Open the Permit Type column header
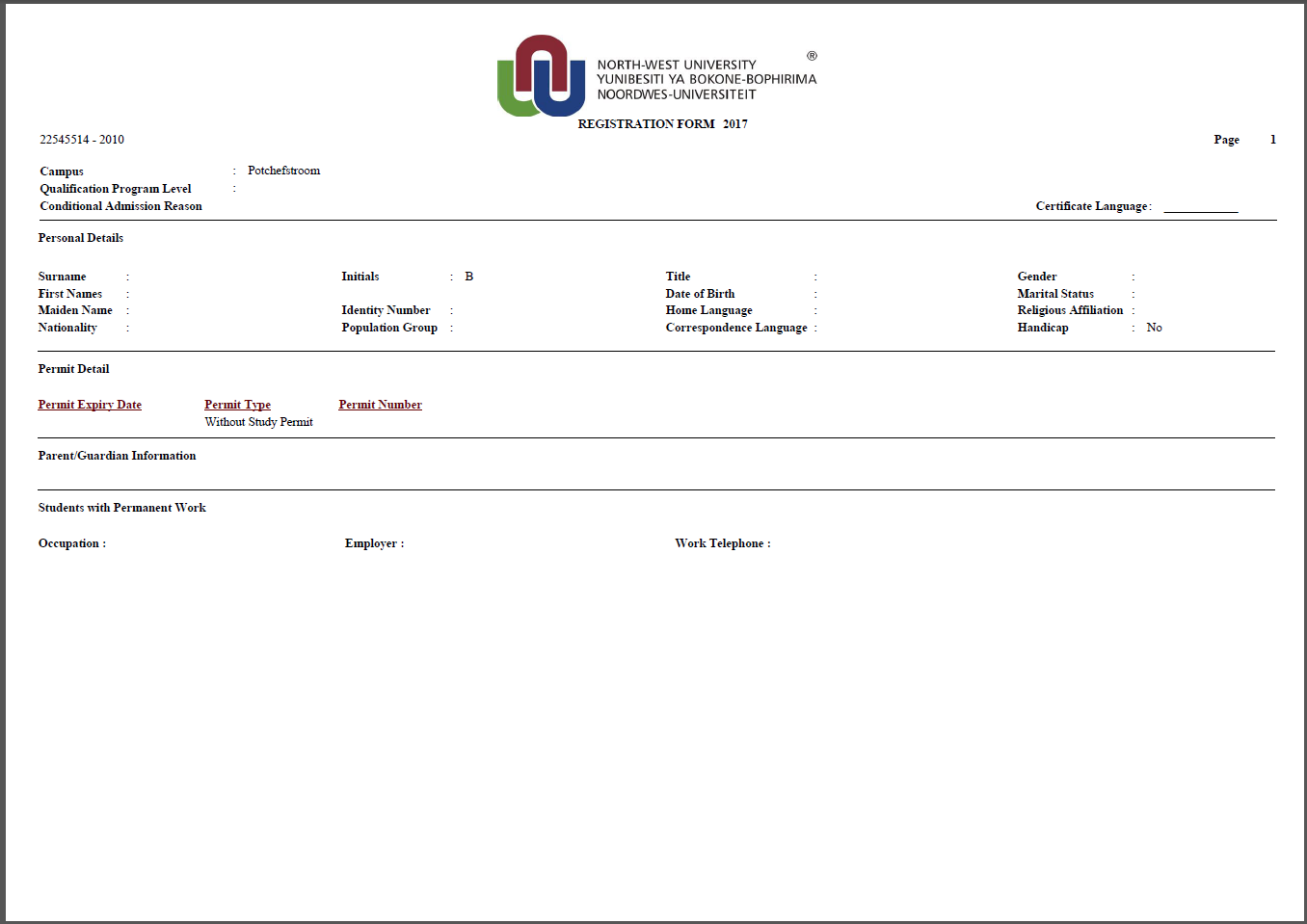The height and width of the screenshot is (924, 1307). [x=237, y=404]
